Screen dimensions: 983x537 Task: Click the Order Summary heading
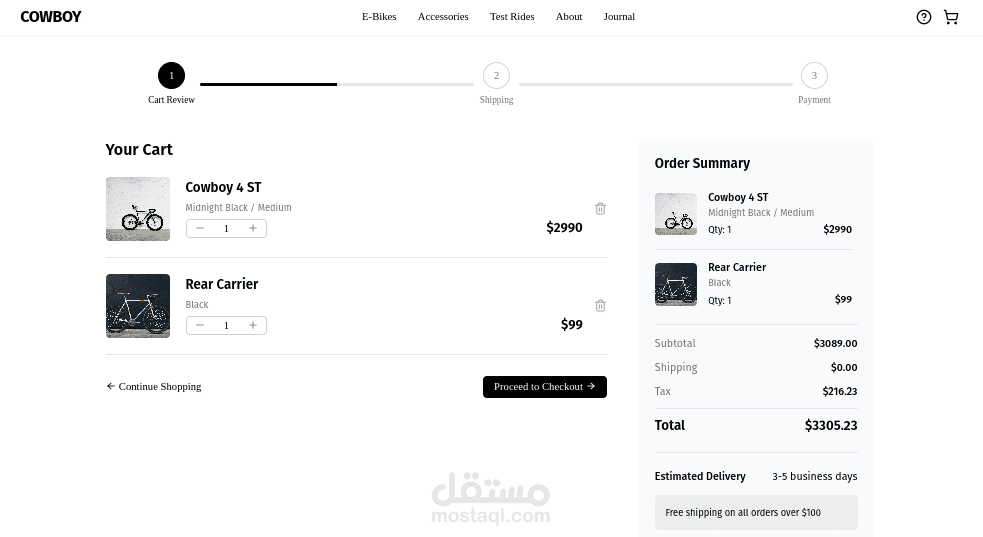702,164
